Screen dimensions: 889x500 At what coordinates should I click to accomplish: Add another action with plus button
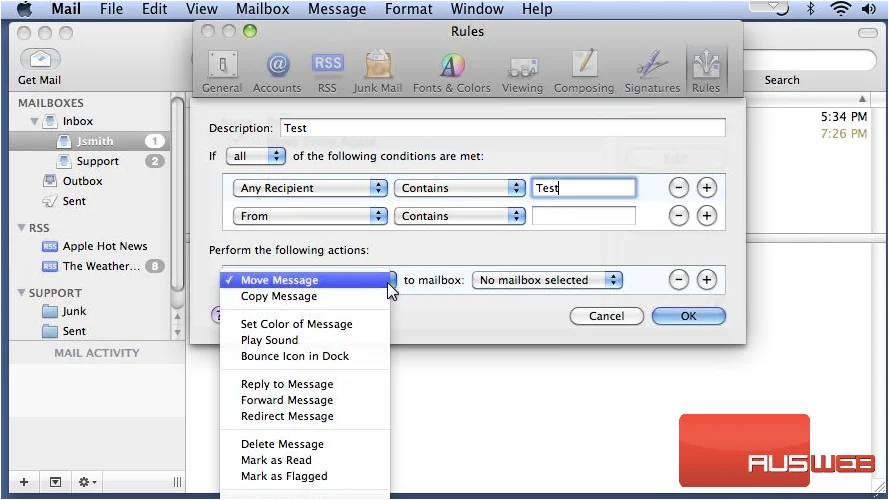[x=706, y=279]
